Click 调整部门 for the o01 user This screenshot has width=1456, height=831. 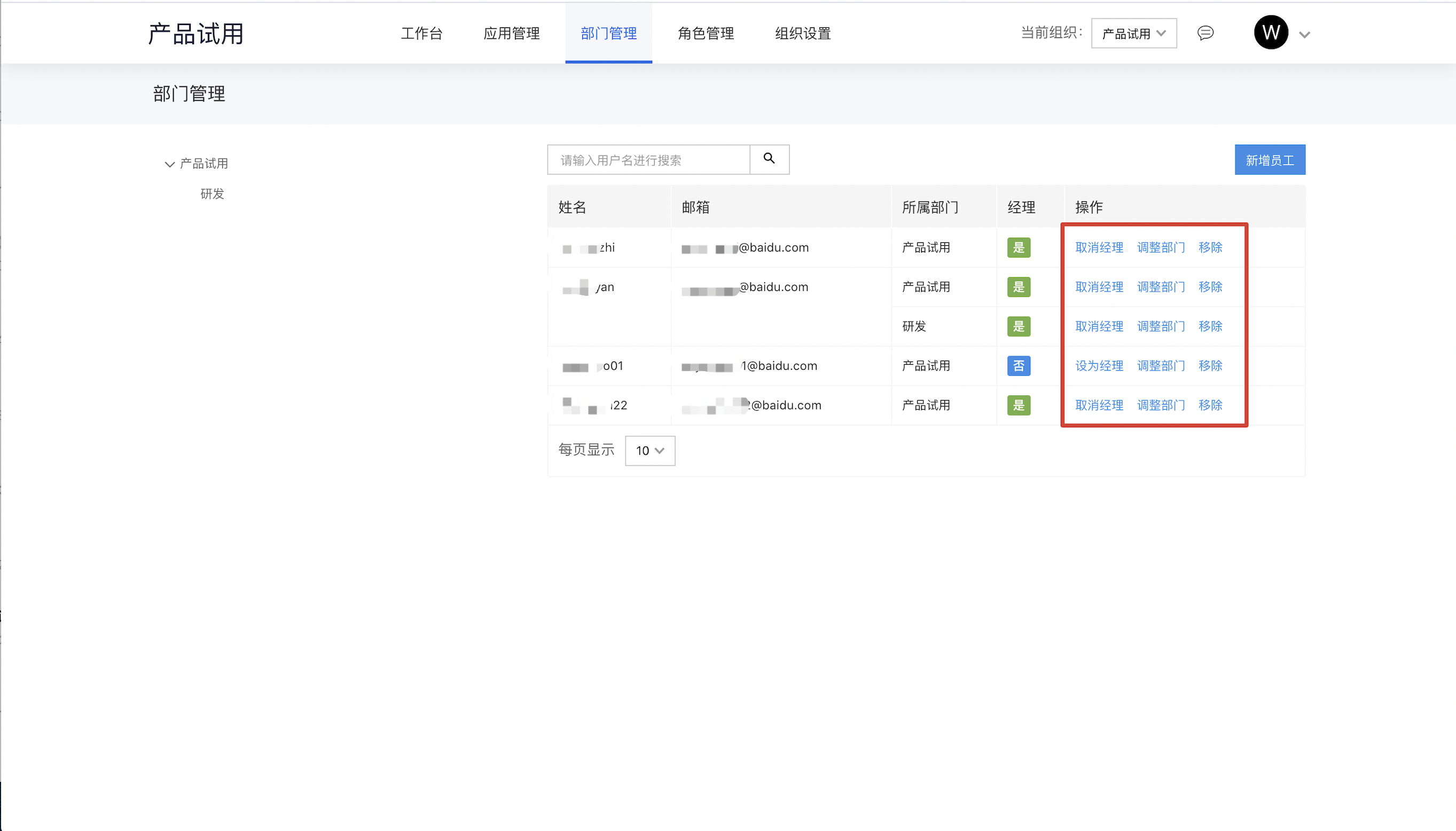point(1160,366)
